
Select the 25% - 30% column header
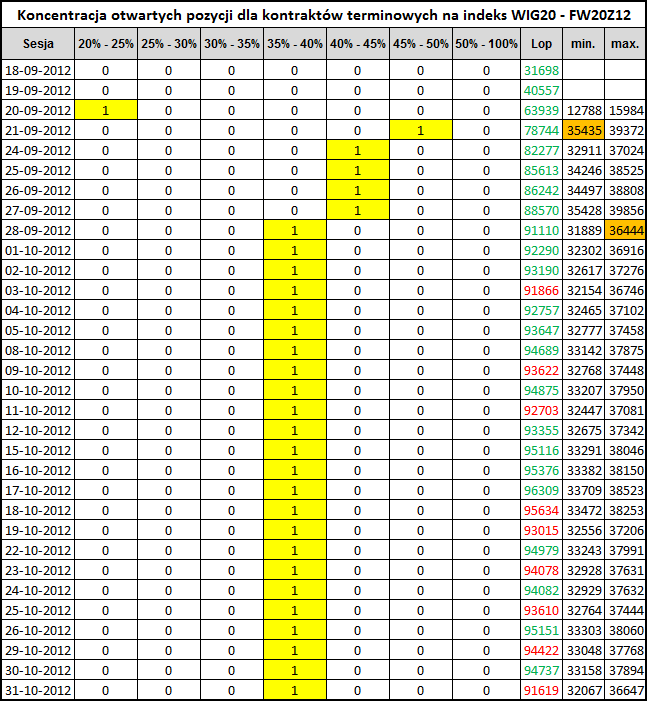169,44
